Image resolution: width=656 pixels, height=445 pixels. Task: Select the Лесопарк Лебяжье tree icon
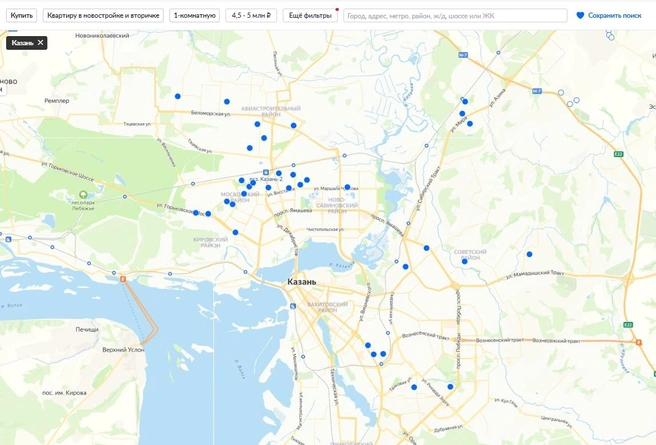[83, 194]
